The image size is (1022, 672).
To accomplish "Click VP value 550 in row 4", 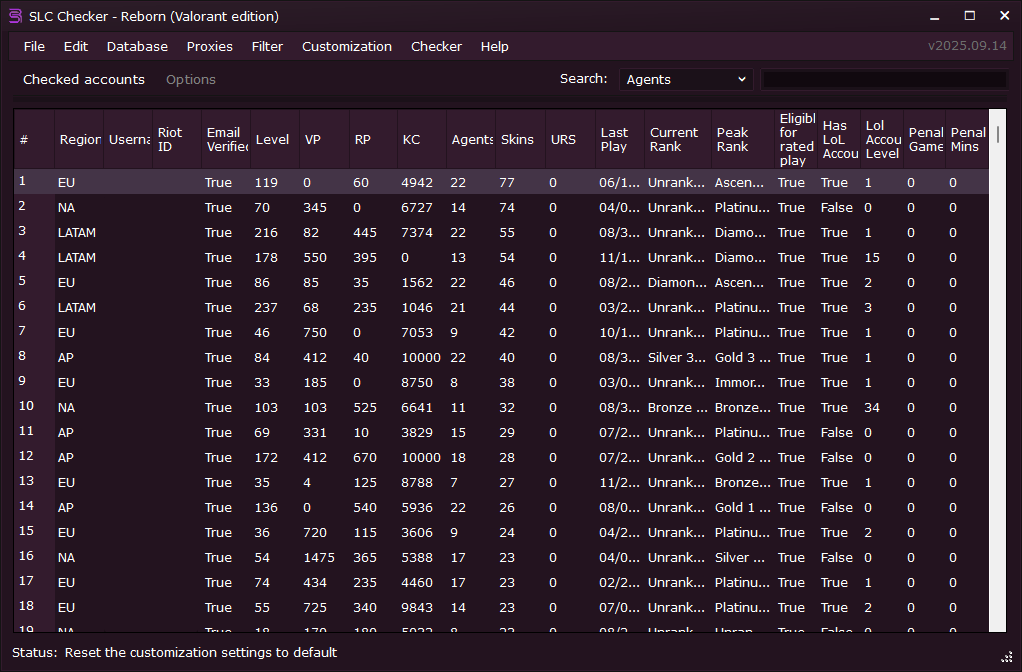I will pos(315,257).
